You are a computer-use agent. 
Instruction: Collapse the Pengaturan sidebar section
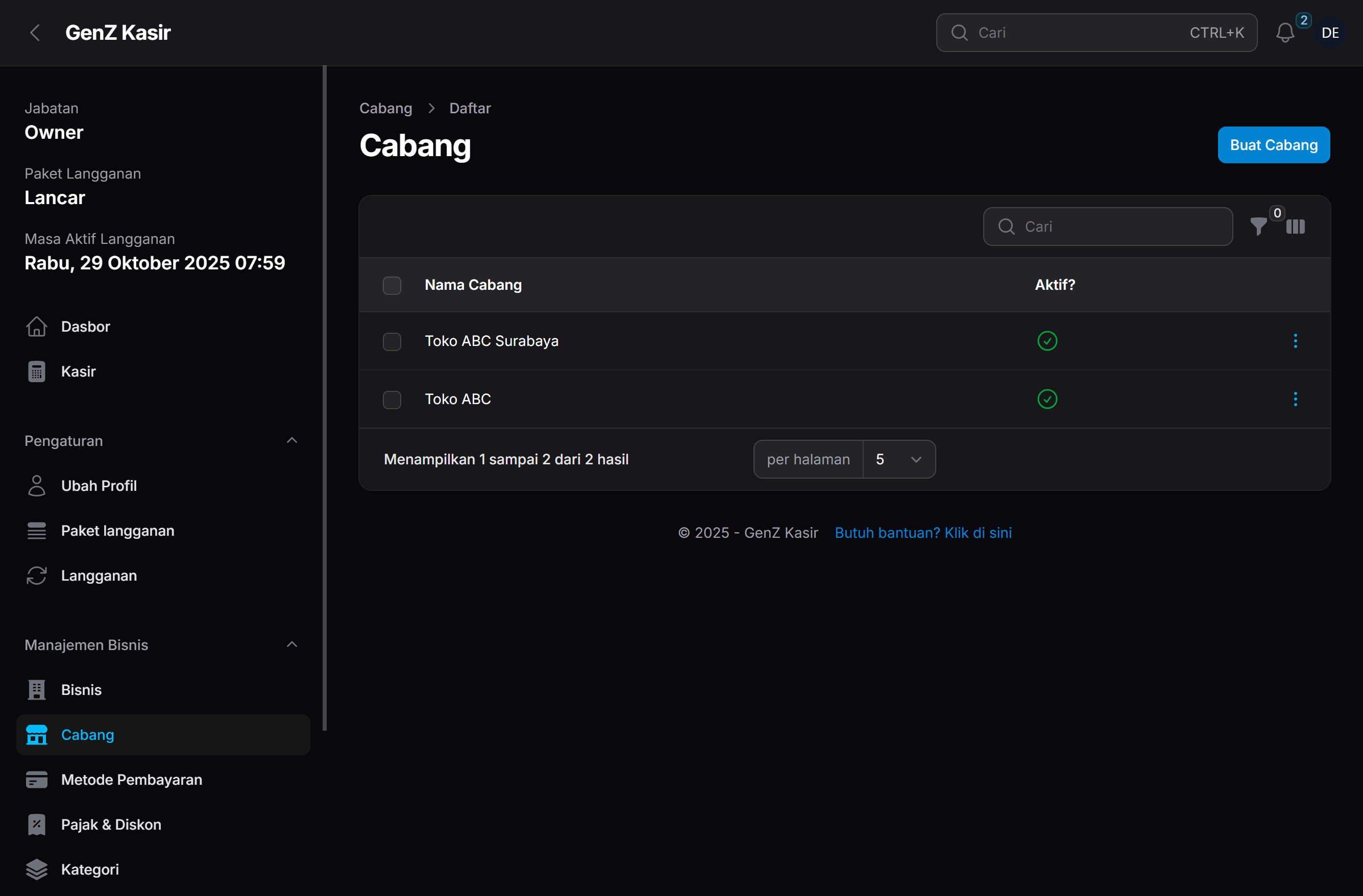(x=291, y=440)
